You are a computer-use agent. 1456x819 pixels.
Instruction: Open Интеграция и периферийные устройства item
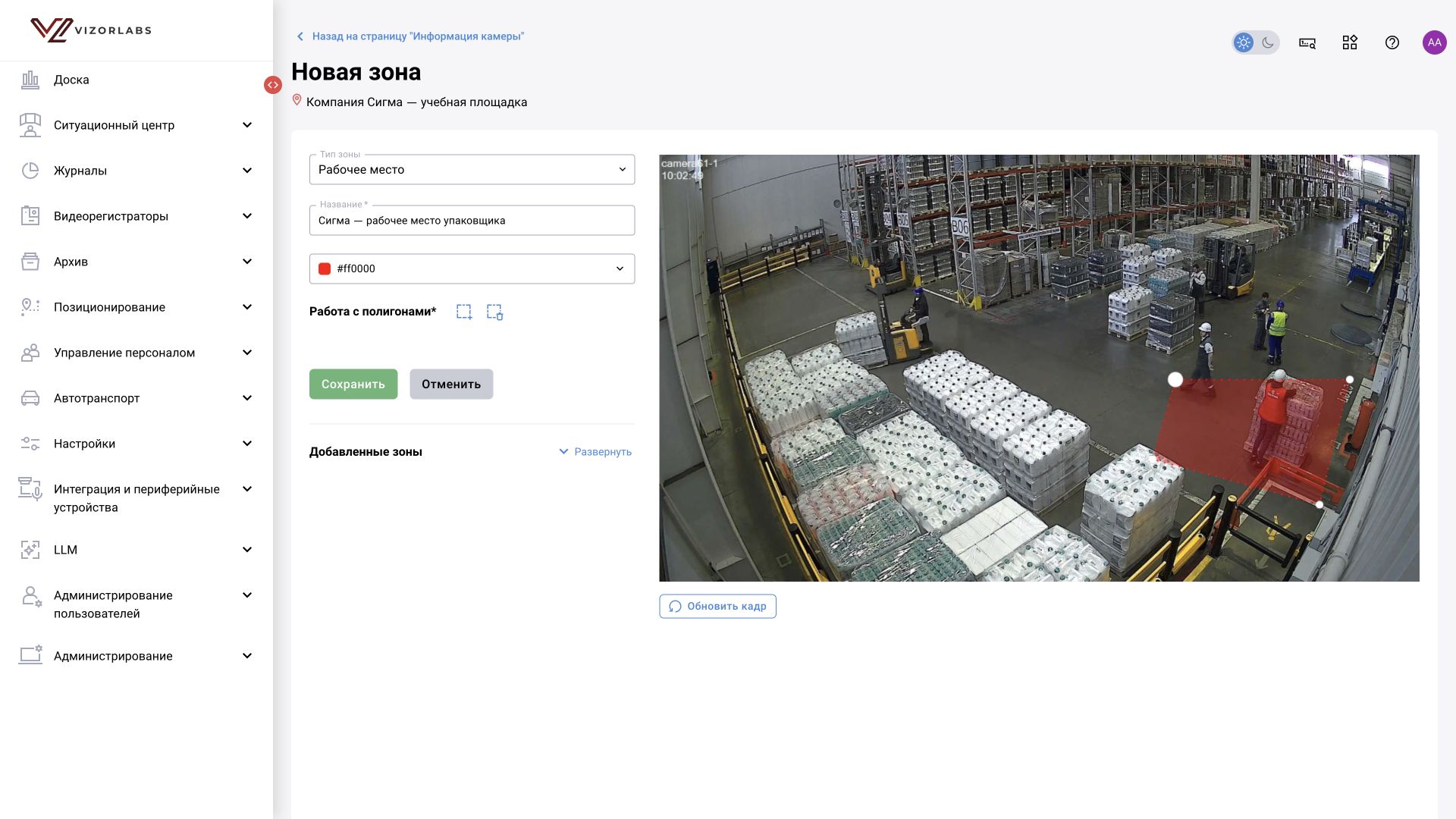(136, 498)
